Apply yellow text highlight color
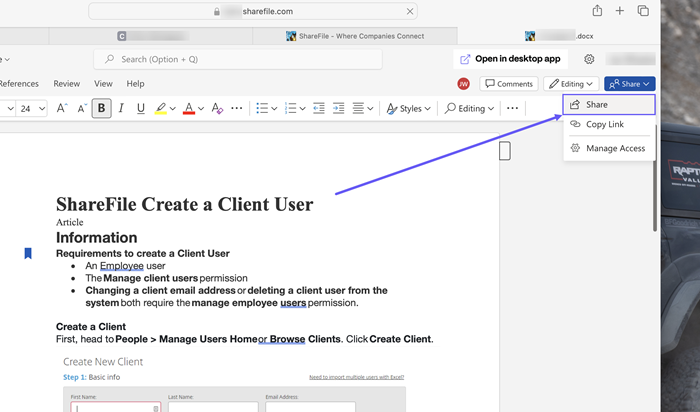 pos(161,108)
